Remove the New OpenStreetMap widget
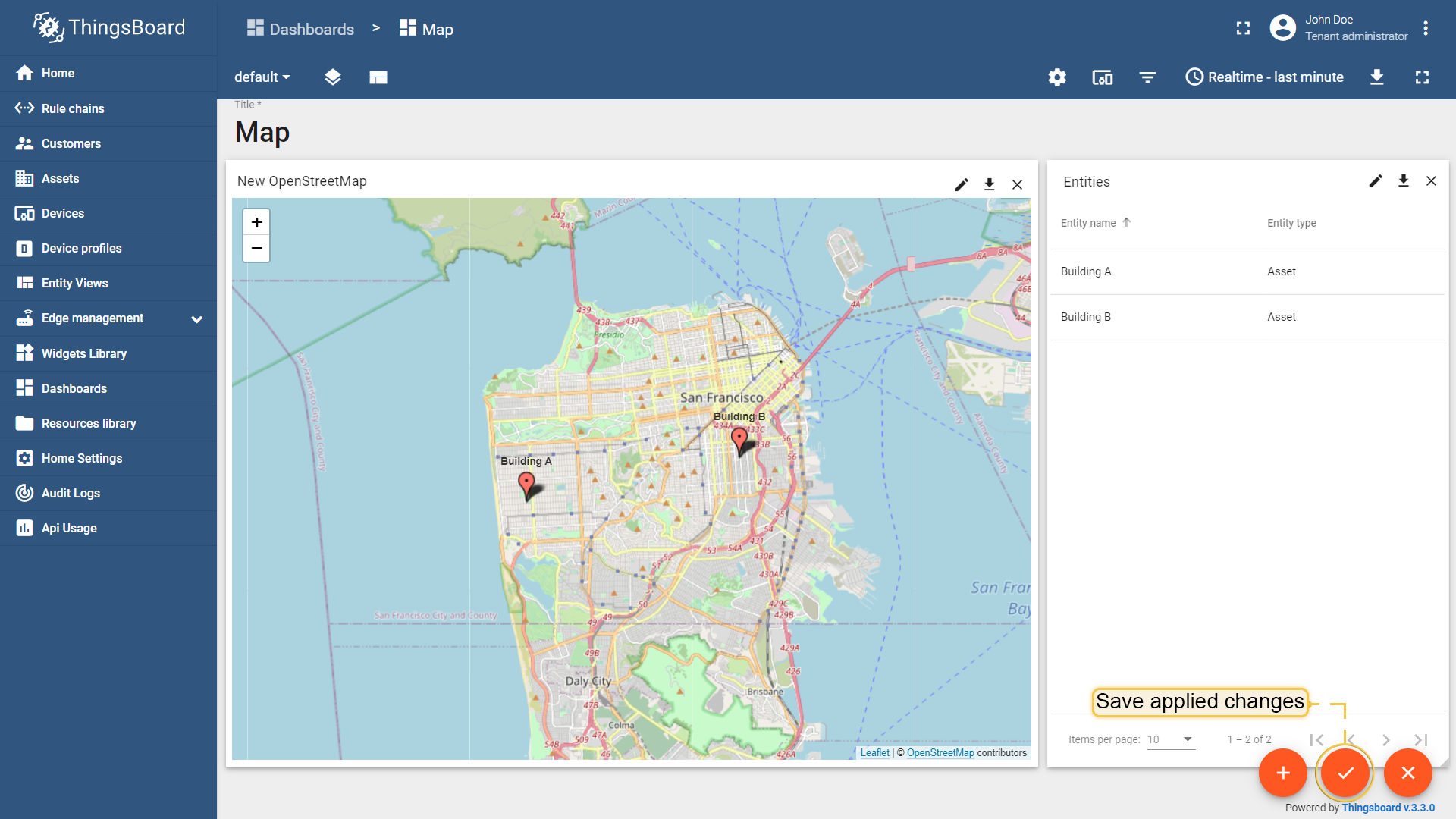This screenshot has width=1456, height=819. pyautogui.click(x=1018, y=184)
